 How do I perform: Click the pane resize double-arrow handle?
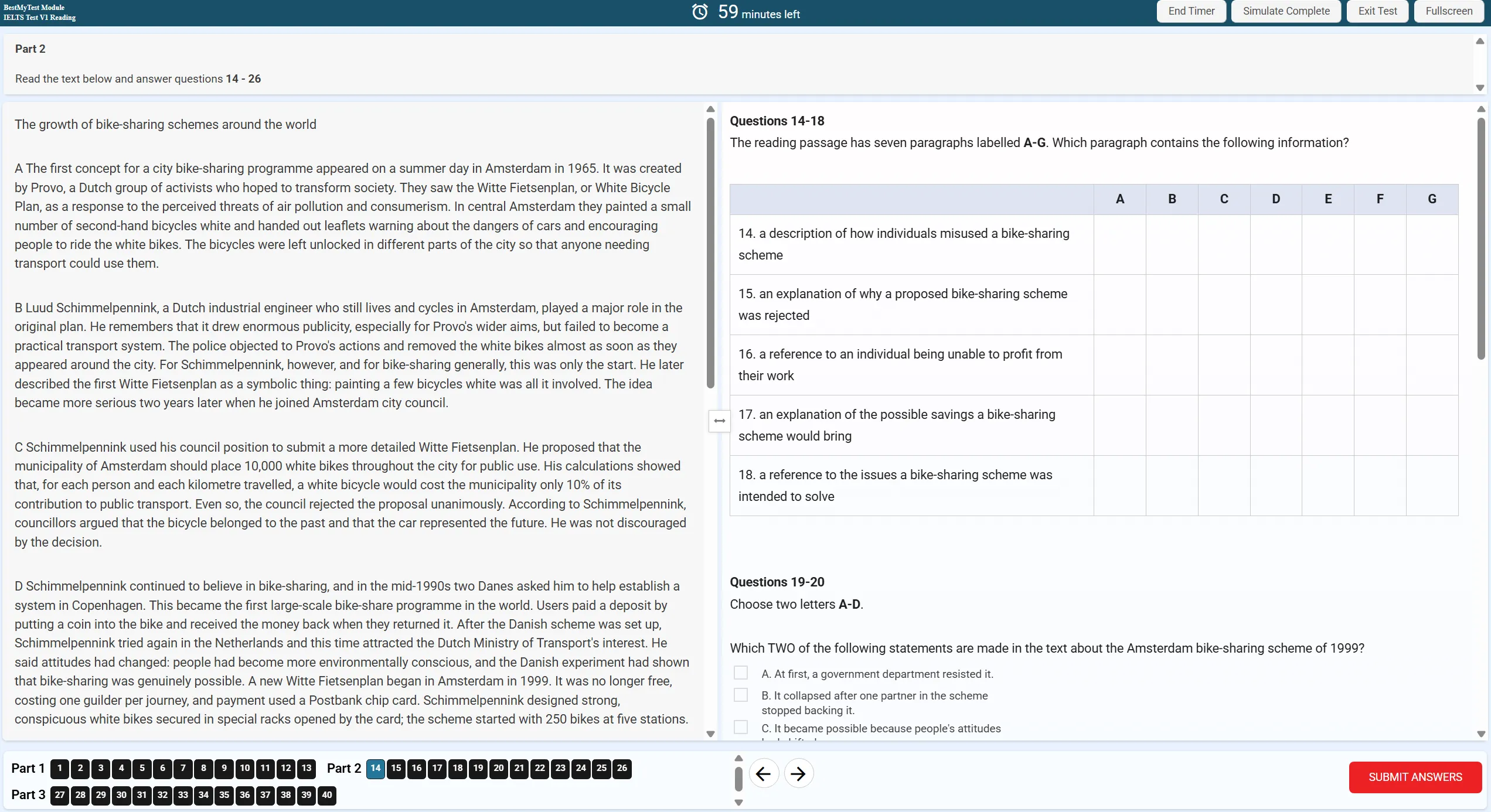(x=720, y=421)
